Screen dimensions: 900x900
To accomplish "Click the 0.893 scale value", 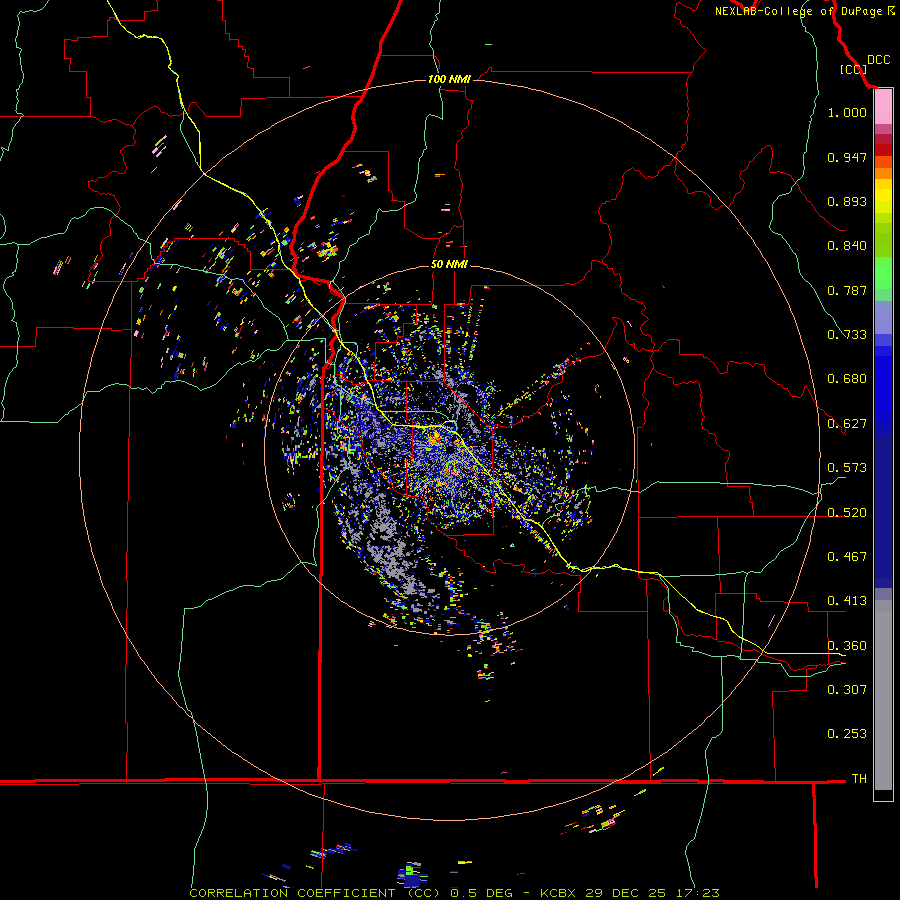I will coord(847,201).
